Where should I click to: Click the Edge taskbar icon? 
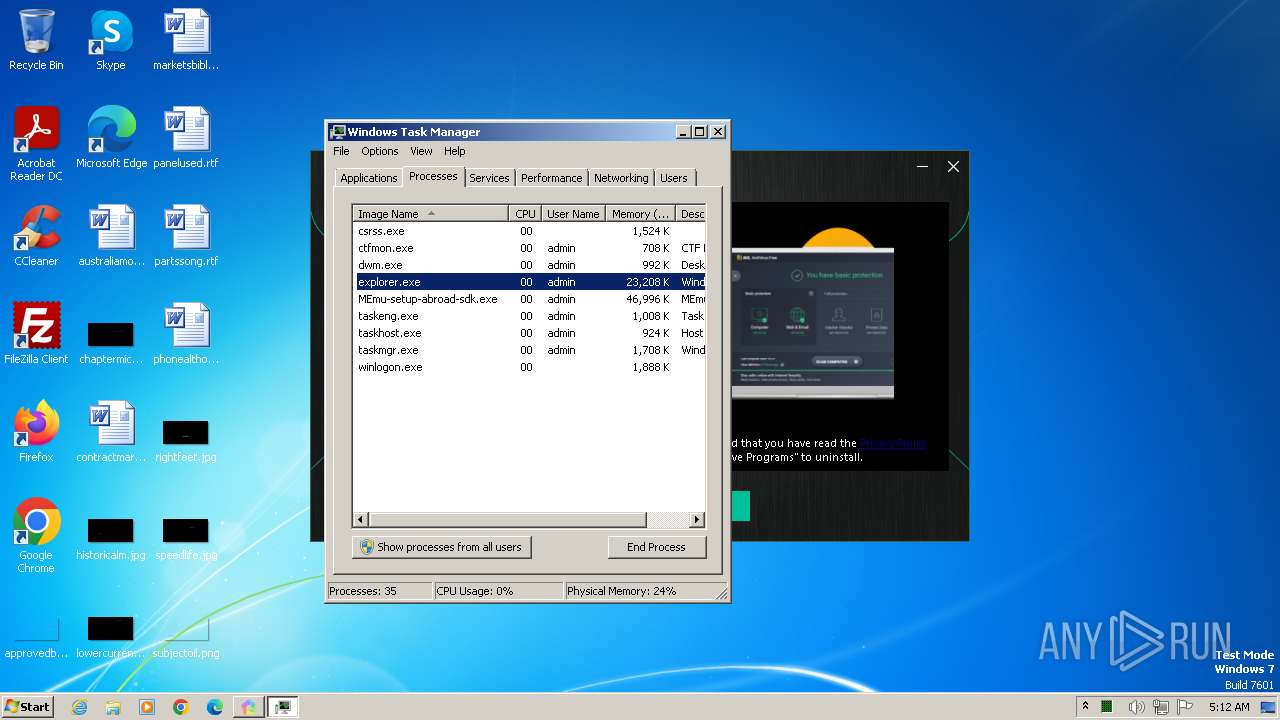click(x=215, y=707)
